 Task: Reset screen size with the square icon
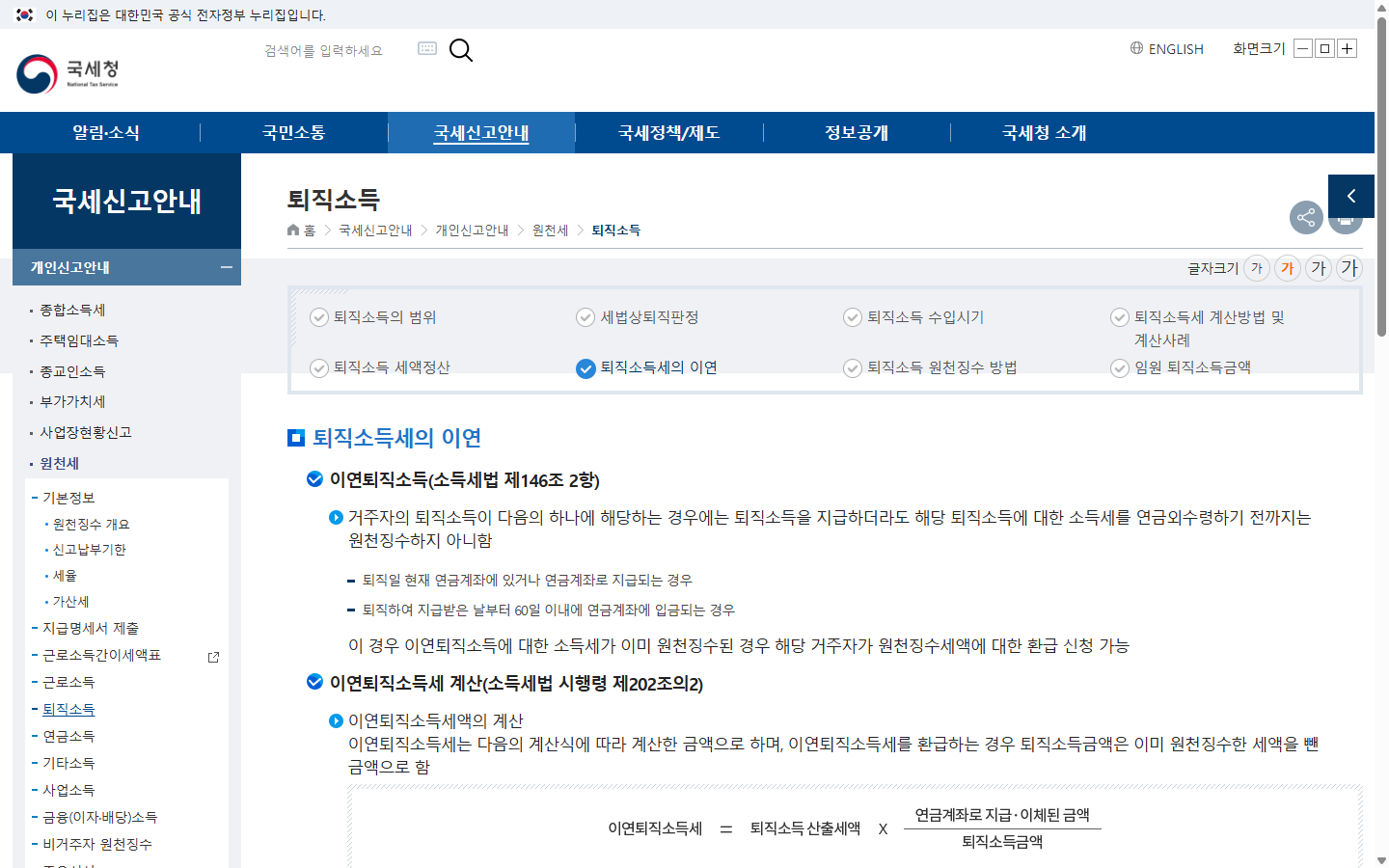pos(1325,48)
